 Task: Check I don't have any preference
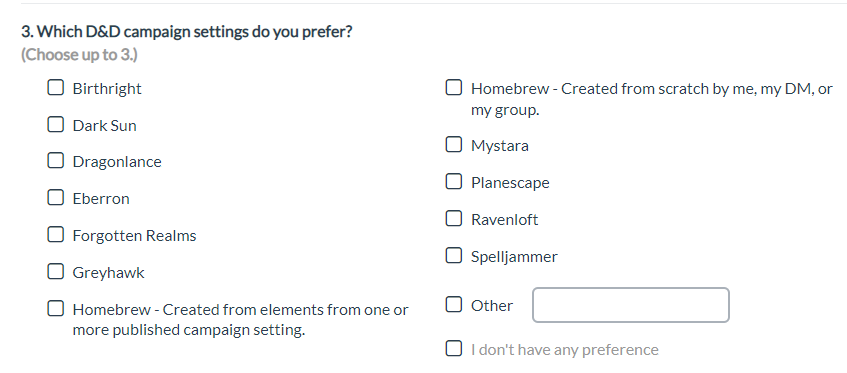click(454, 349)
